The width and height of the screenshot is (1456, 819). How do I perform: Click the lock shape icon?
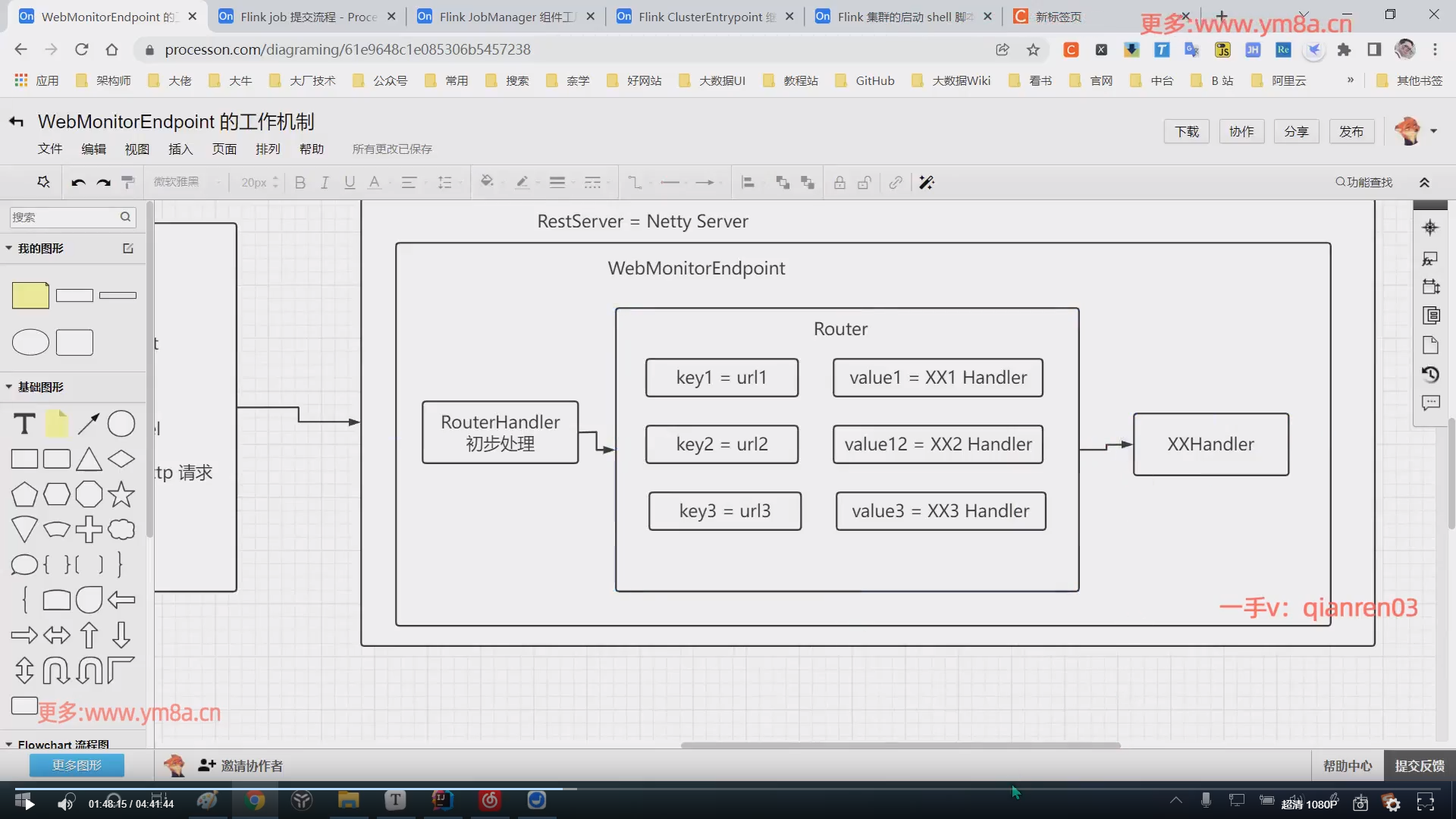(839, 183)
